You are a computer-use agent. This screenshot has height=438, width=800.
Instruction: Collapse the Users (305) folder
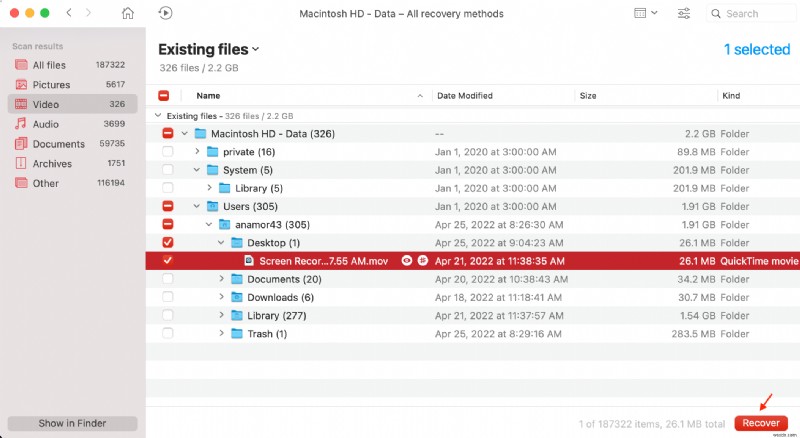[x=197, y=206]
